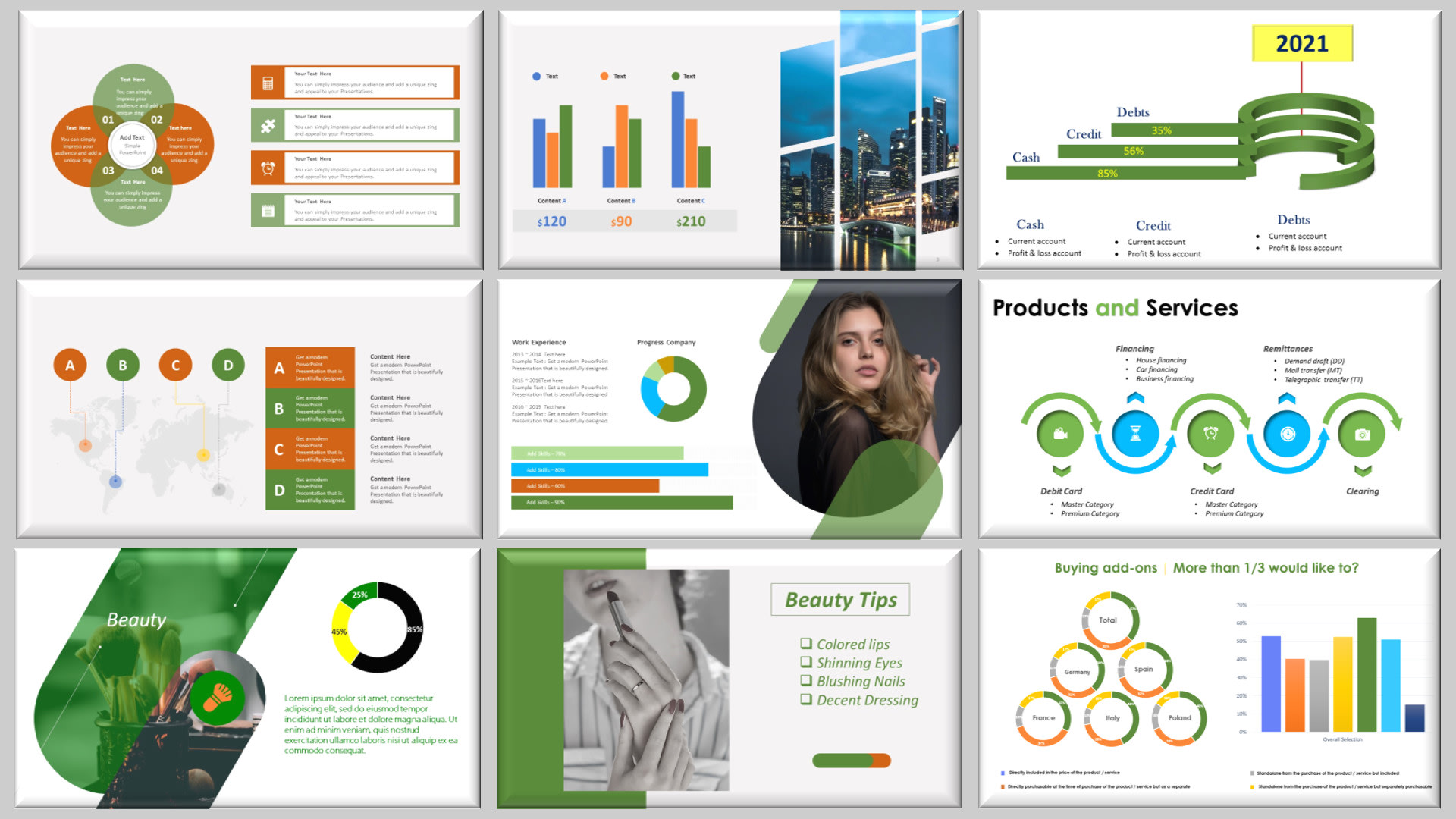Click the makeup brush icon in green circle
The height and width of the screenshot is (819, 1456).
[x=218, y=697]
